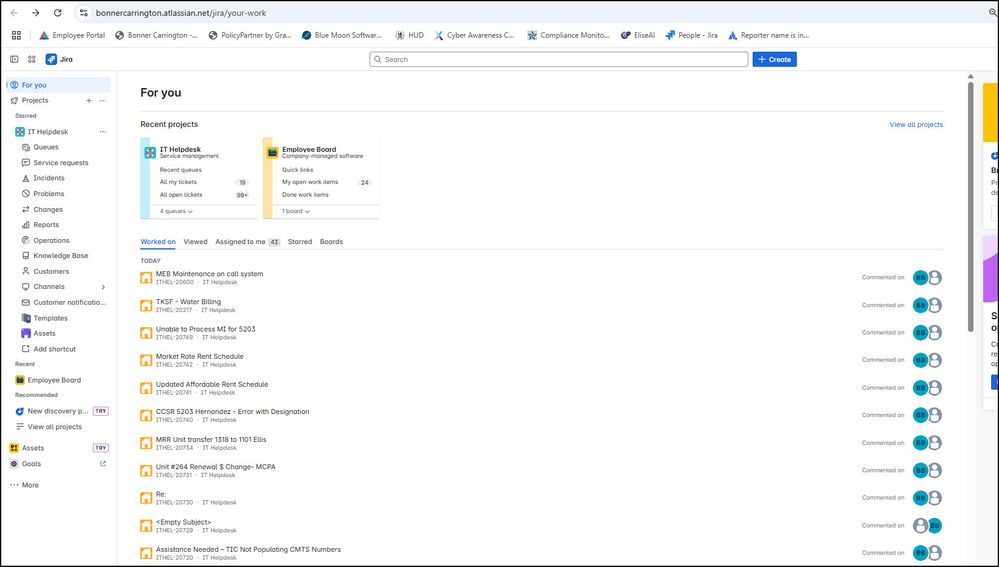Open MRR Unit transfer 1318 ticket
Viewport: 999px width, 567px height.
pos(211,440)
